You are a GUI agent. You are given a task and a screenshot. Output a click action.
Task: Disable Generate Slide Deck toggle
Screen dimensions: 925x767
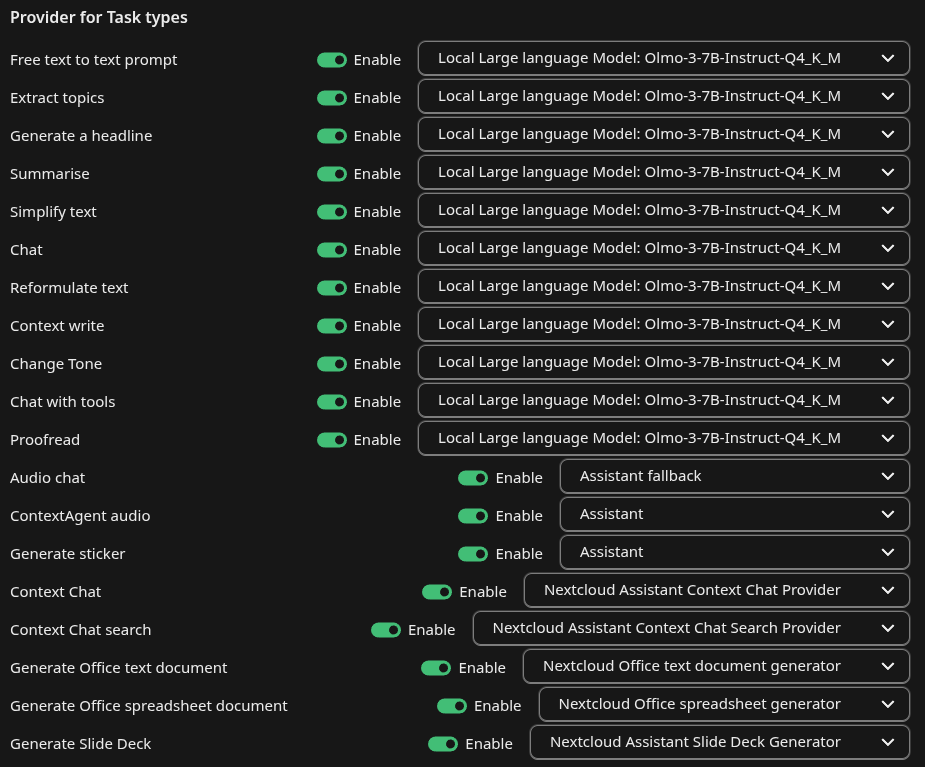tap(443, 744)
